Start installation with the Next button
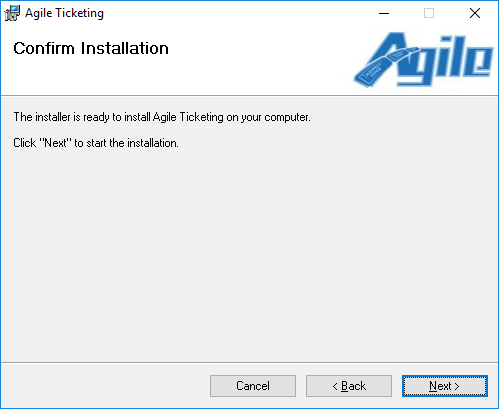499x409 pixels. click(x=445, y=386)
